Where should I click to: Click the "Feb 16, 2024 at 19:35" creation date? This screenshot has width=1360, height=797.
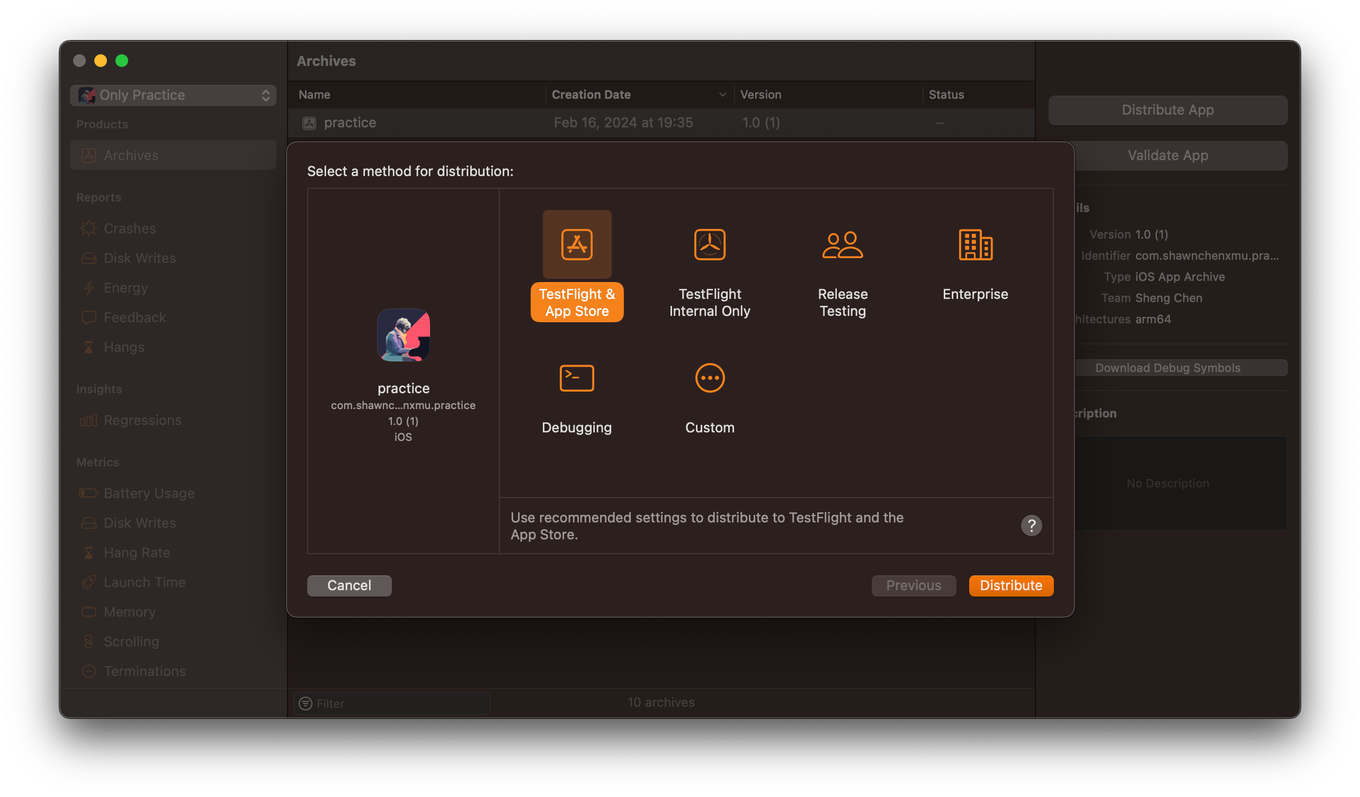623,123
